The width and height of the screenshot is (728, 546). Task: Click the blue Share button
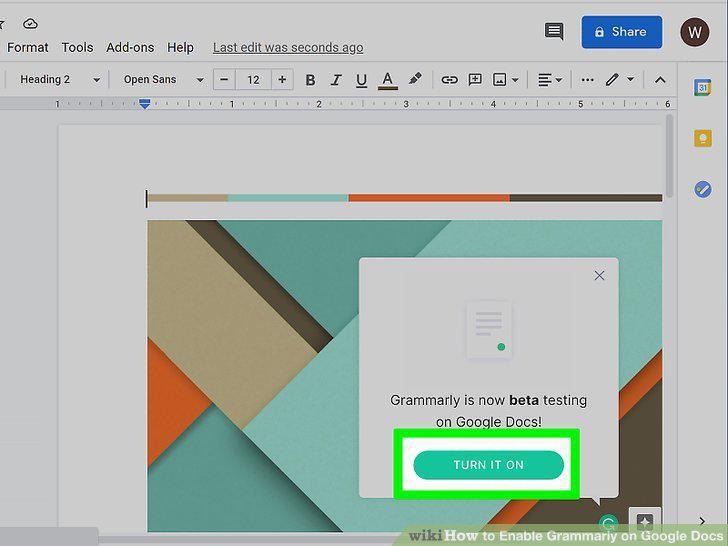click(x=622, y=32)
